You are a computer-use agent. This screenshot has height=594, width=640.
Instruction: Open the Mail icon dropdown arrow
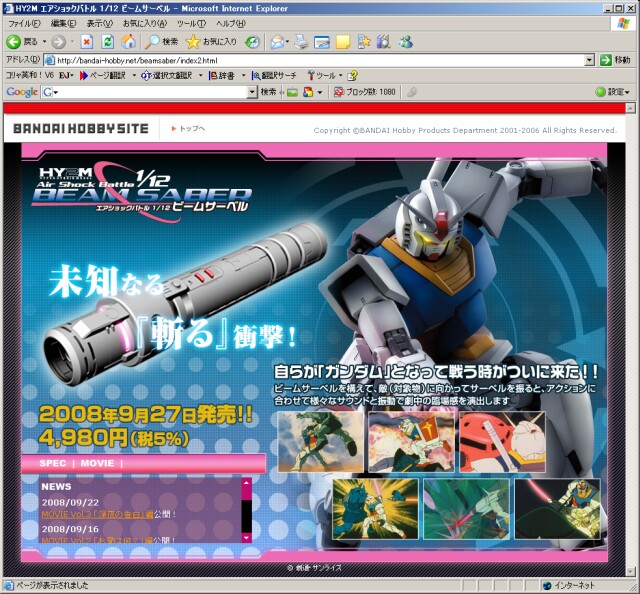point(287,42)
